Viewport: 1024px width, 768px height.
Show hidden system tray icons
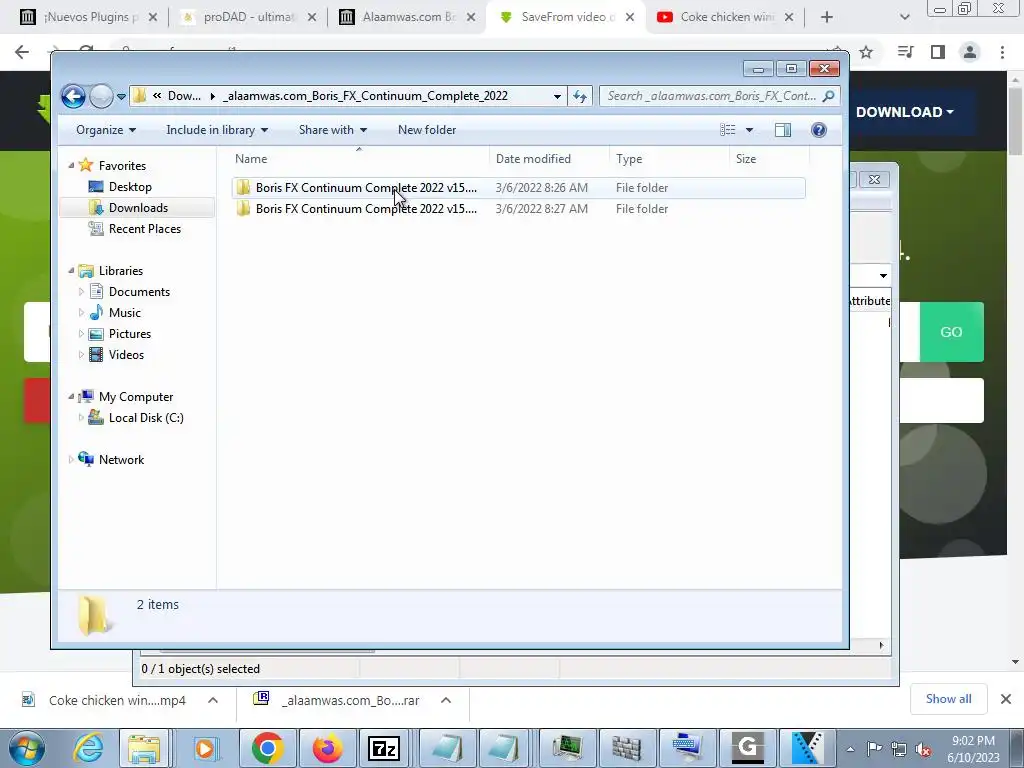point(850,748)
